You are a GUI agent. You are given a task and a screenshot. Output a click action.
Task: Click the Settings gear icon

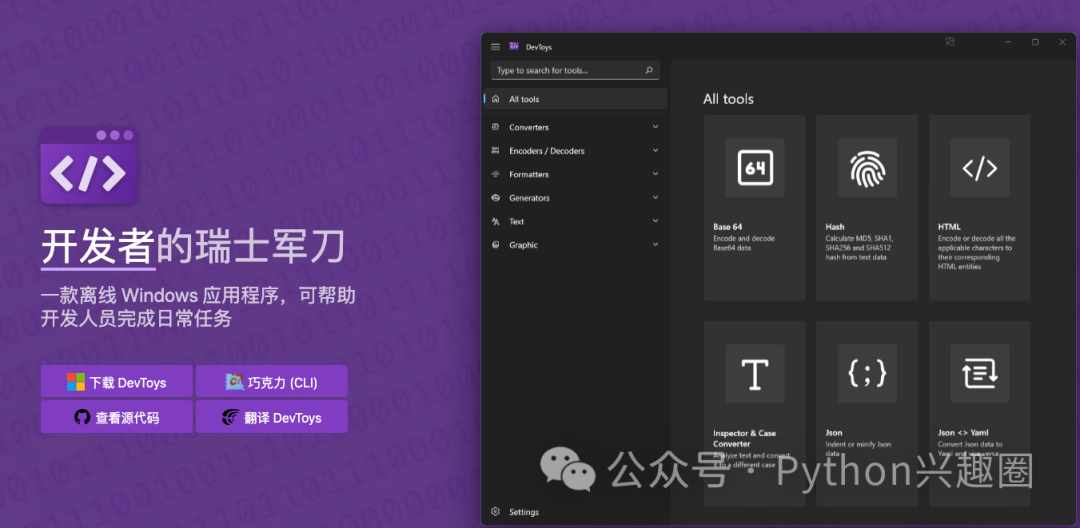tap(495, 511)
